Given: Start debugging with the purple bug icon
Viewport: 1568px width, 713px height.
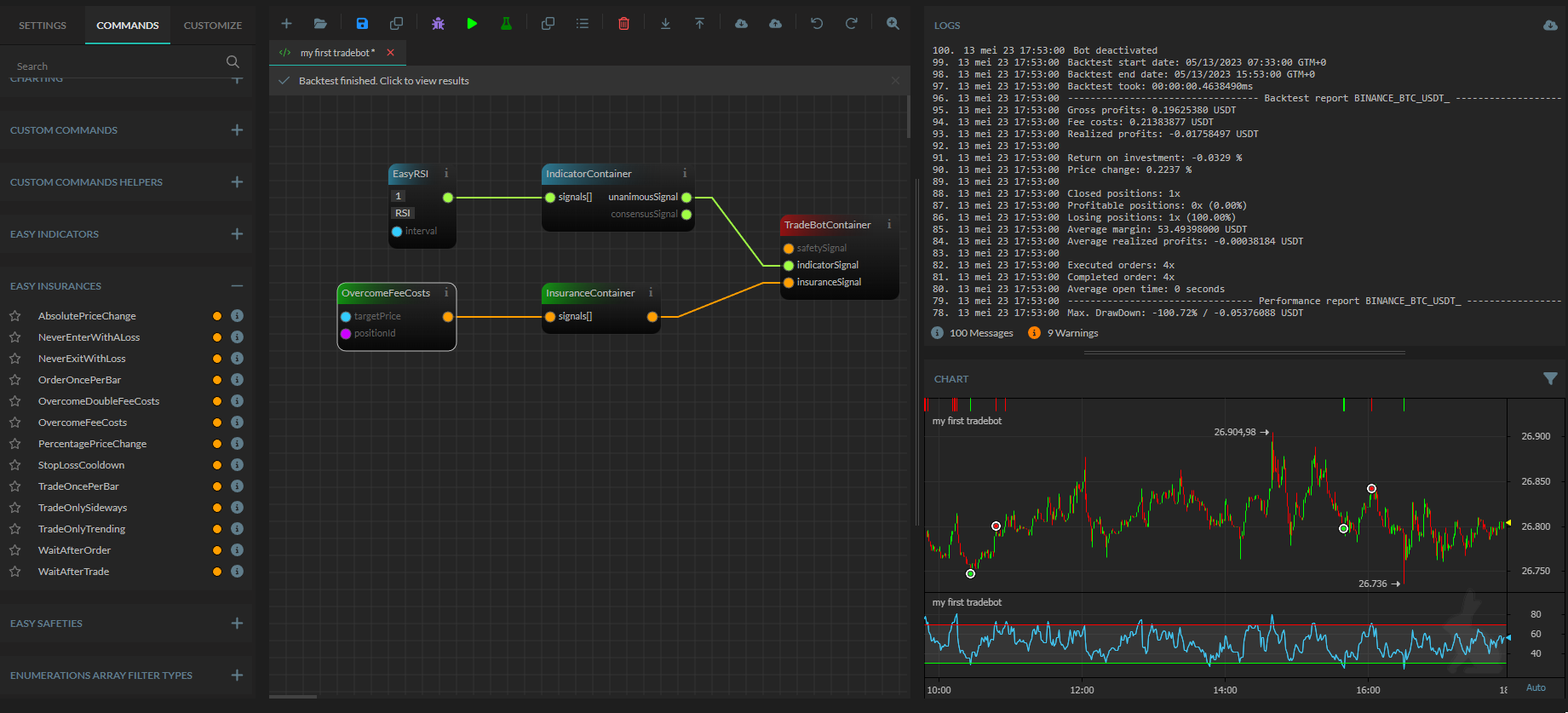Looking at the screenshot, I should pos(438,24).
